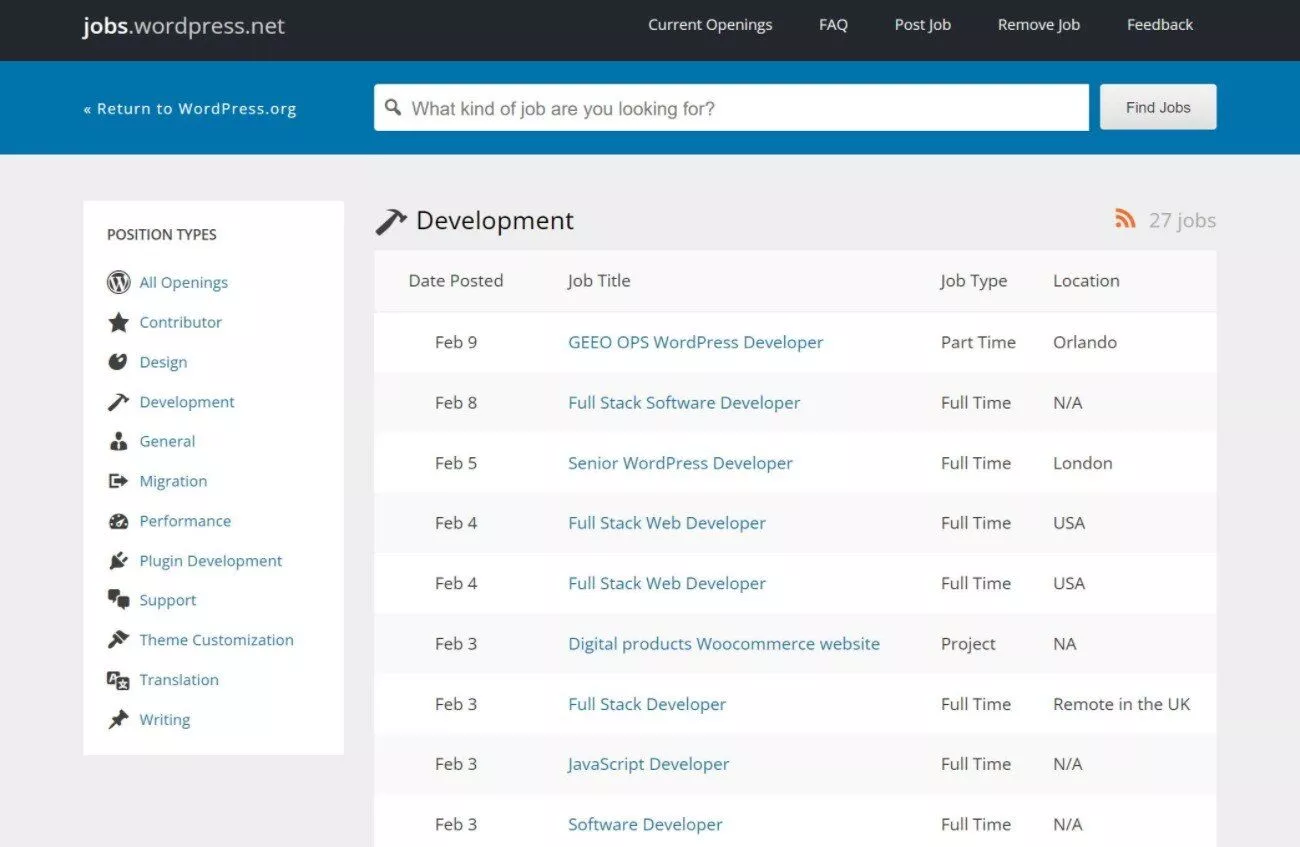
Task: Click the orange RSS feed icon
Action: (x=1126, y=218)
